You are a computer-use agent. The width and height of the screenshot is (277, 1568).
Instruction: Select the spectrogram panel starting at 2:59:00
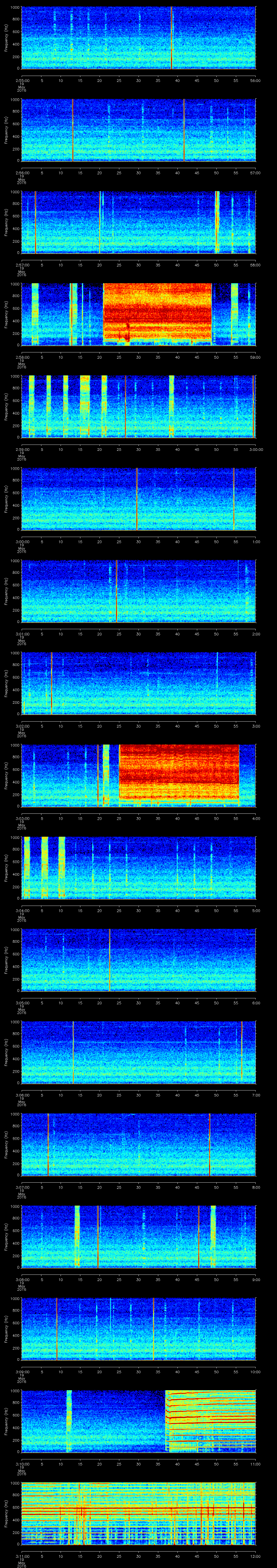(x=138, y=407)
